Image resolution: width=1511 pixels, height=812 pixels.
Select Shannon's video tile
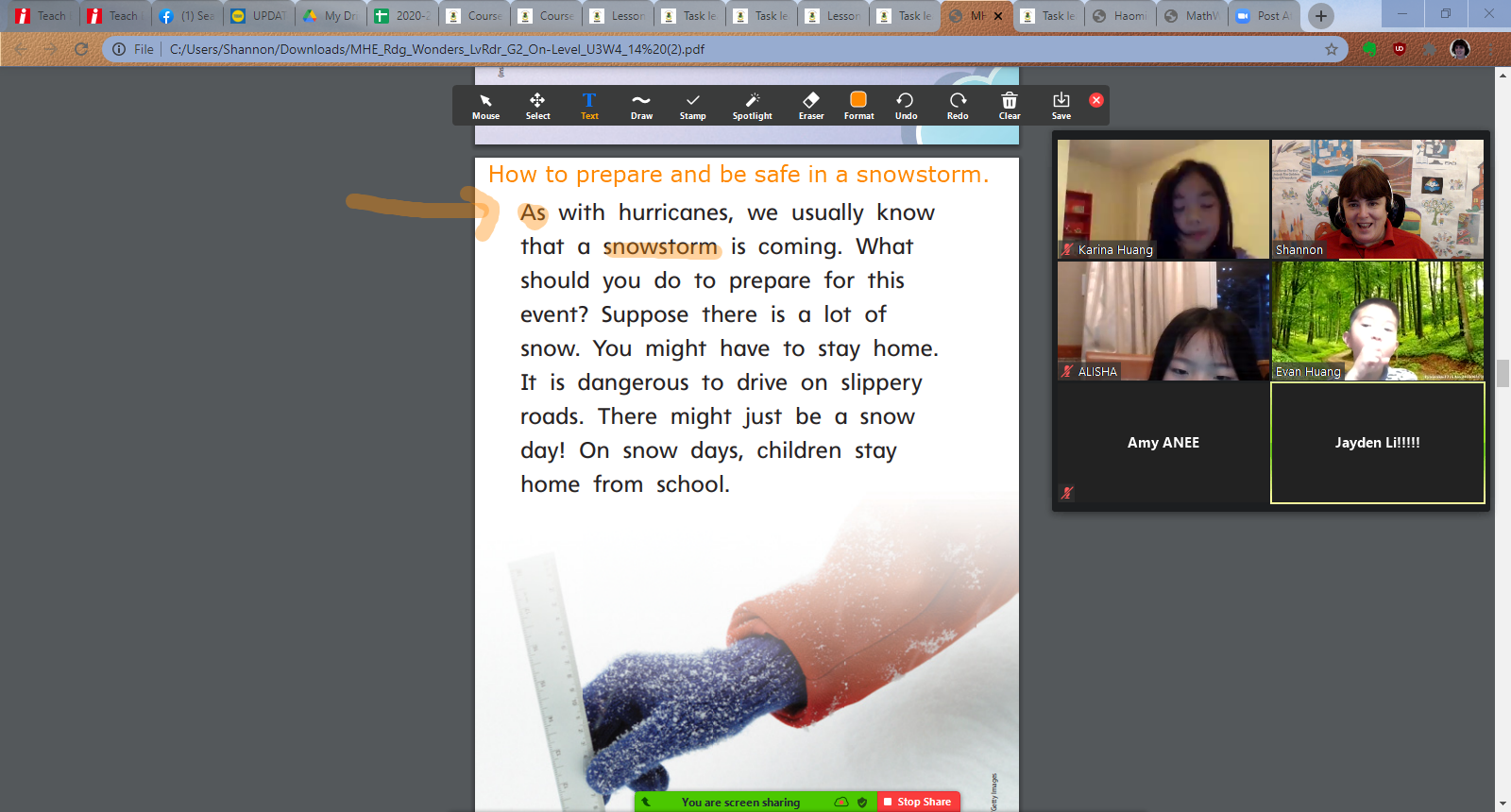[x=1378, y=199]
